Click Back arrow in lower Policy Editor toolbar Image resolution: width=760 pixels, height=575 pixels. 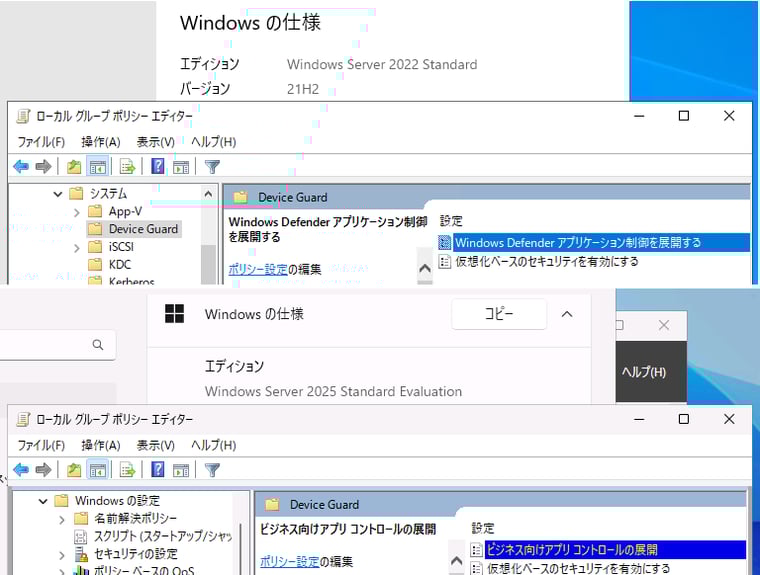(x=21, y=469)
